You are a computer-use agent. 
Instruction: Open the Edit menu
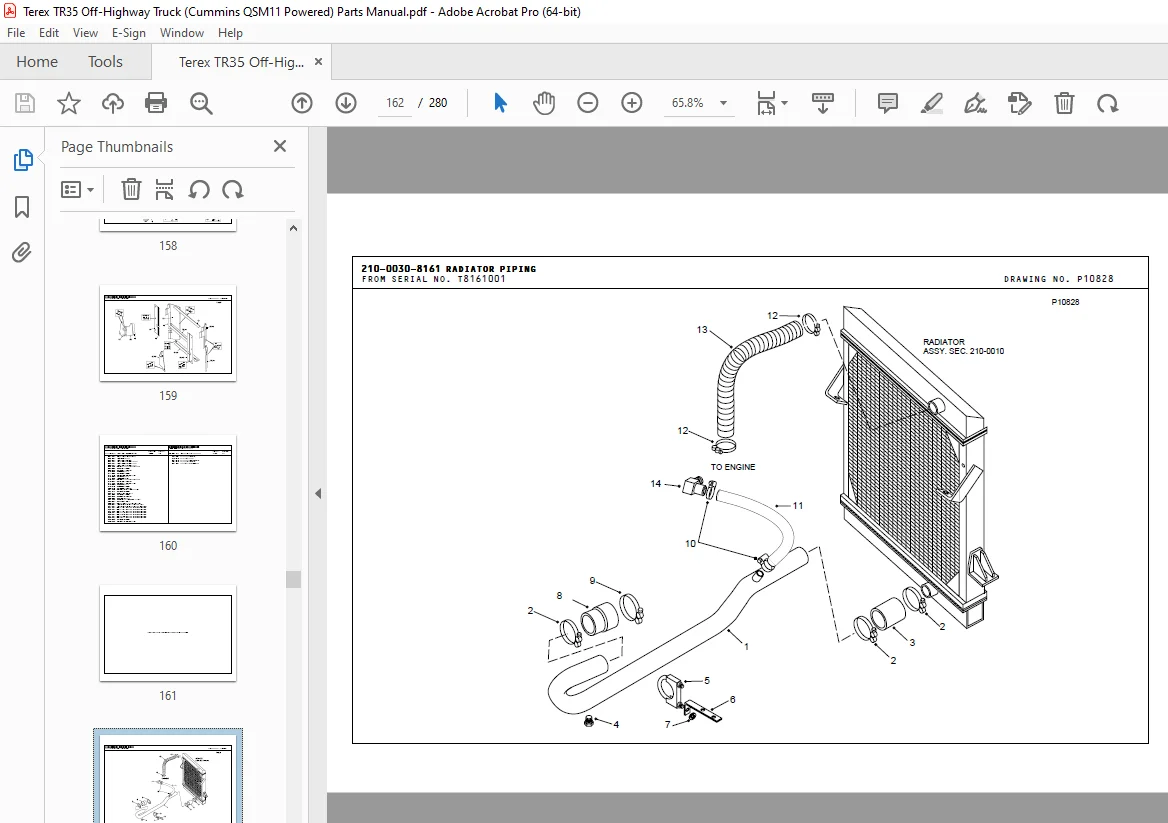(49, 33)
